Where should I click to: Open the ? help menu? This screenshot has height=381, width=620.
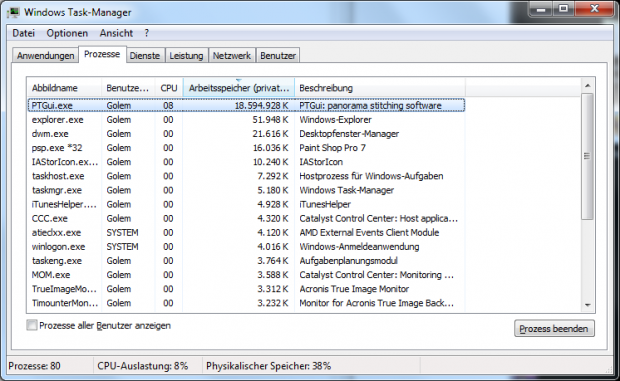pyautogui.click(x=147, y=33)
